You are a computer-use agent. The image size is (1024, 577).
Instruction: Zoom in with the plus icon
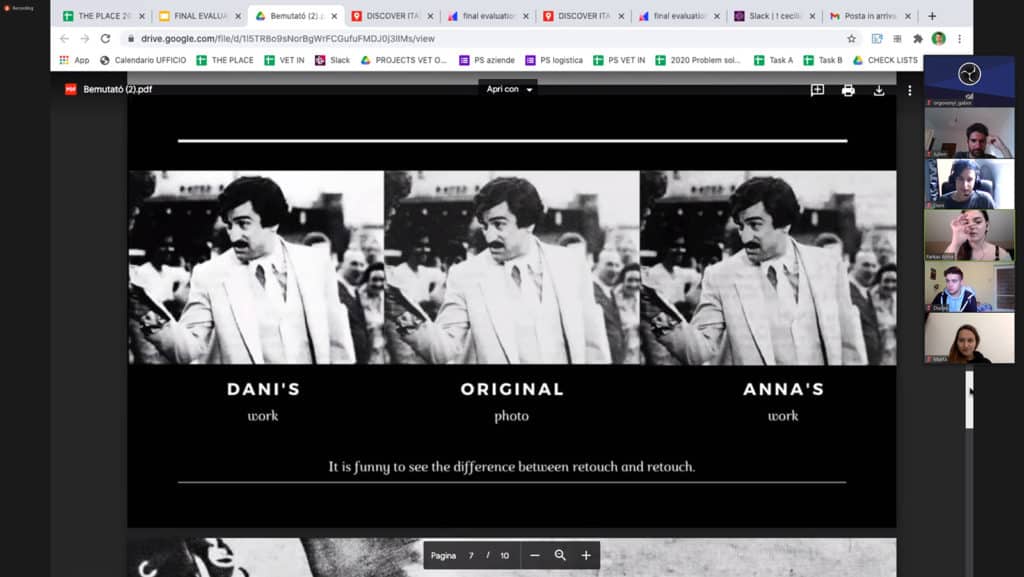(586, 555)
